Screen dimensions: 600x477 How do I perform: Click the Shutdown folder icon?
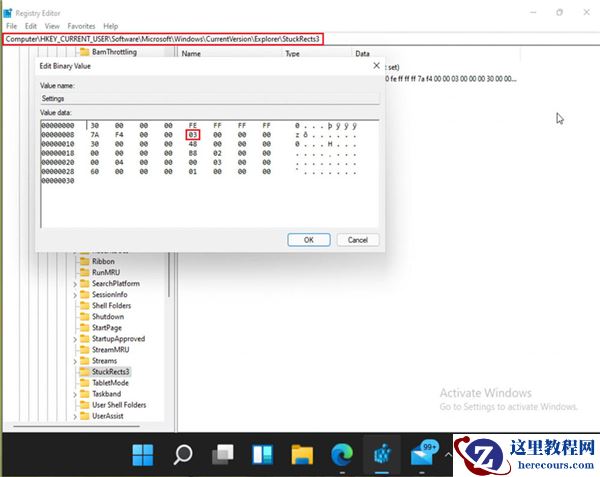coord(85,317)
